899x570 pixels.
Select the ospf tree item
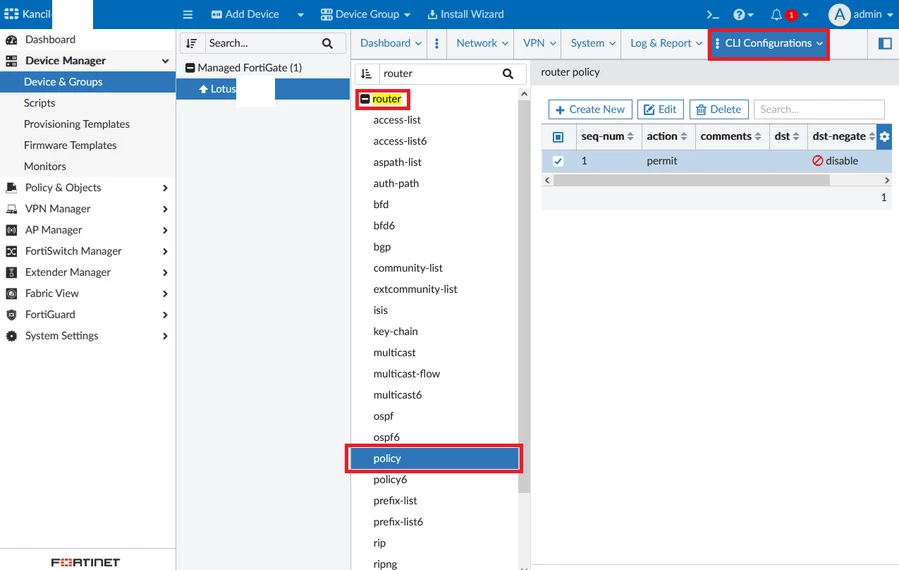383,416
